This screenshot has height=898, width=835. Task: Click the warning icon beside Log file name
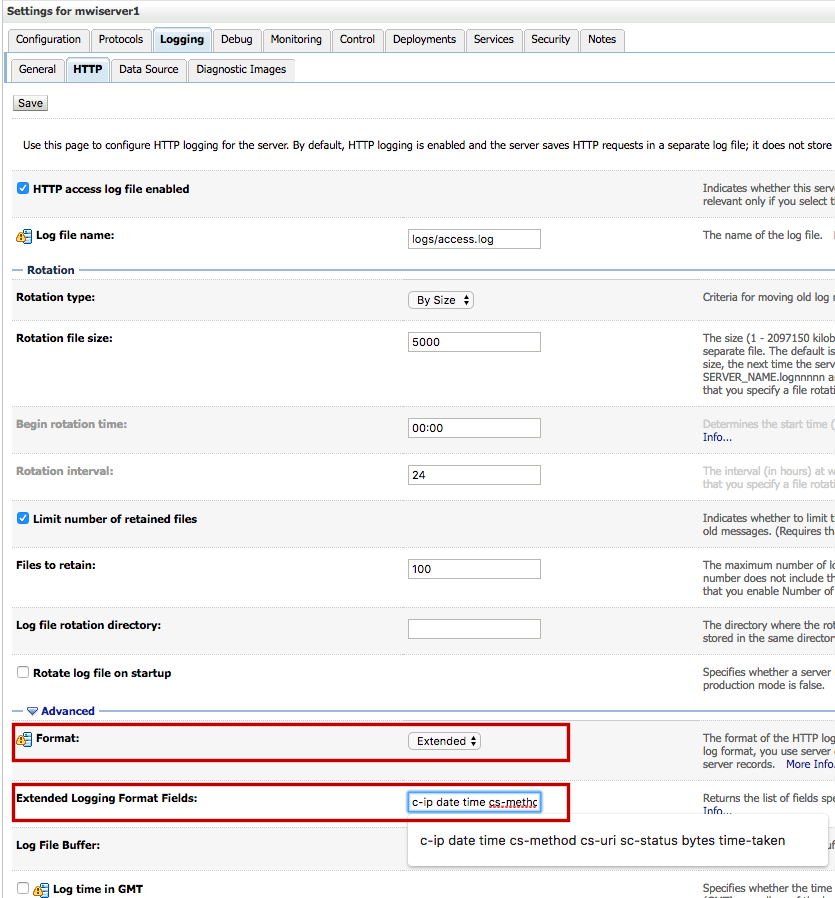tap(24, 236)
